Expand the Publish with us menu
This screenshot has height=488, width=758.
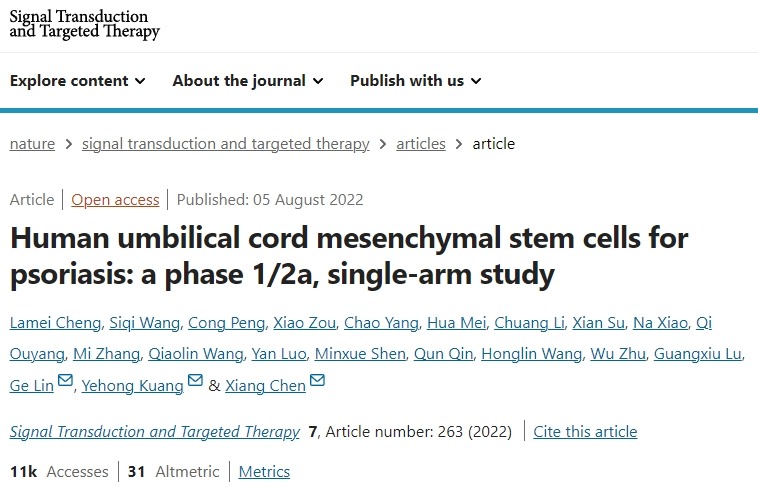415,81
